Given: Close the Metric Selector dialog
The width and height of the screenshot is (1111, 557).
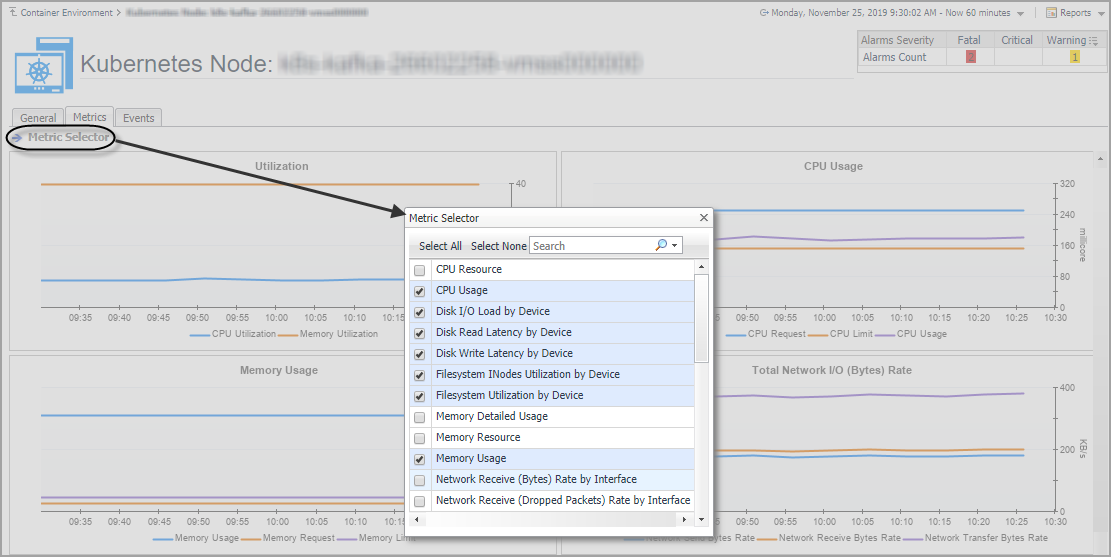Looking at the screenshot, I should pos(704,218).
